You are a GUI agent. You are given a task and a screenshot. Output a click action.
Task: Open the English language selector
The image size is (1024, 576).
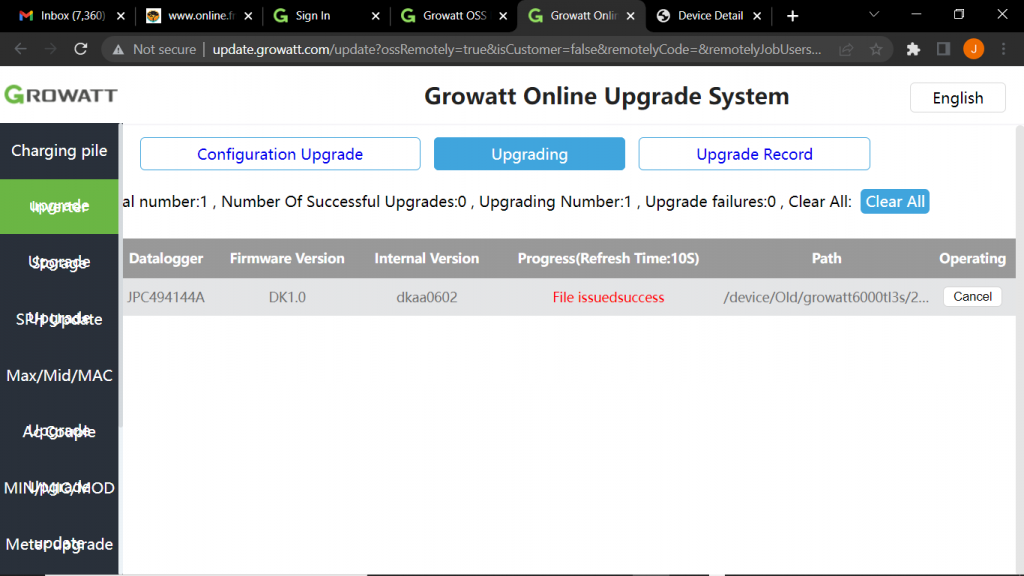(x=957, y=97)
